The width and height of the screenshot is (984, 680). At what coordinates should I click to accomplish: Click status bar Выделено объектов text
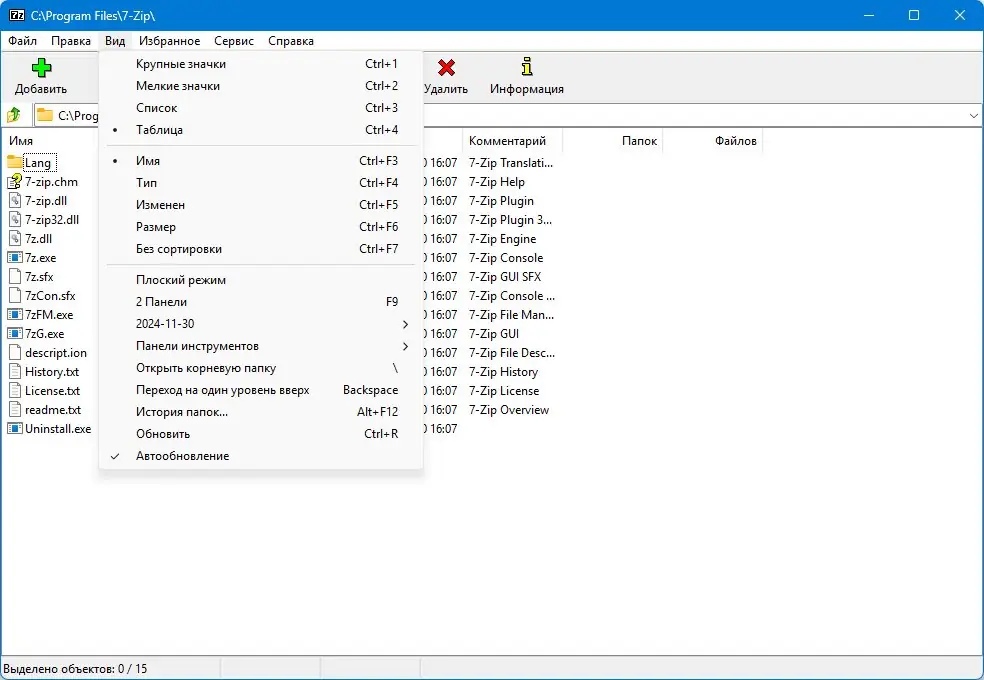(75, 669)
